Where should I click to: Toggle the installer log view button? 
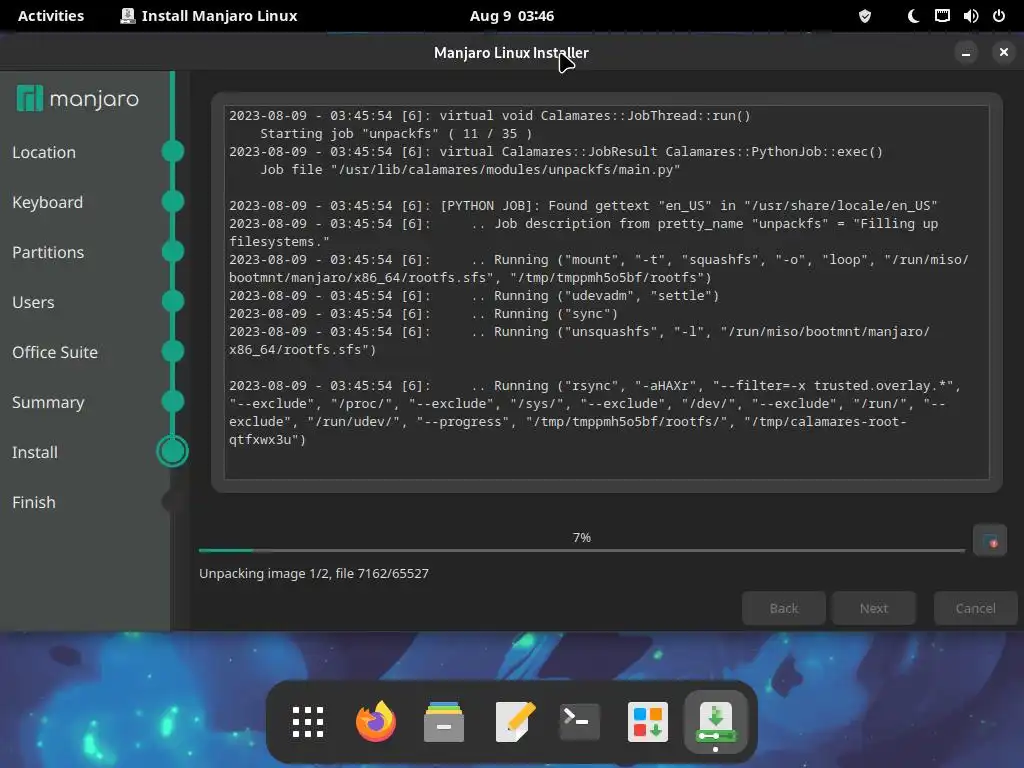tap(989, 541)
